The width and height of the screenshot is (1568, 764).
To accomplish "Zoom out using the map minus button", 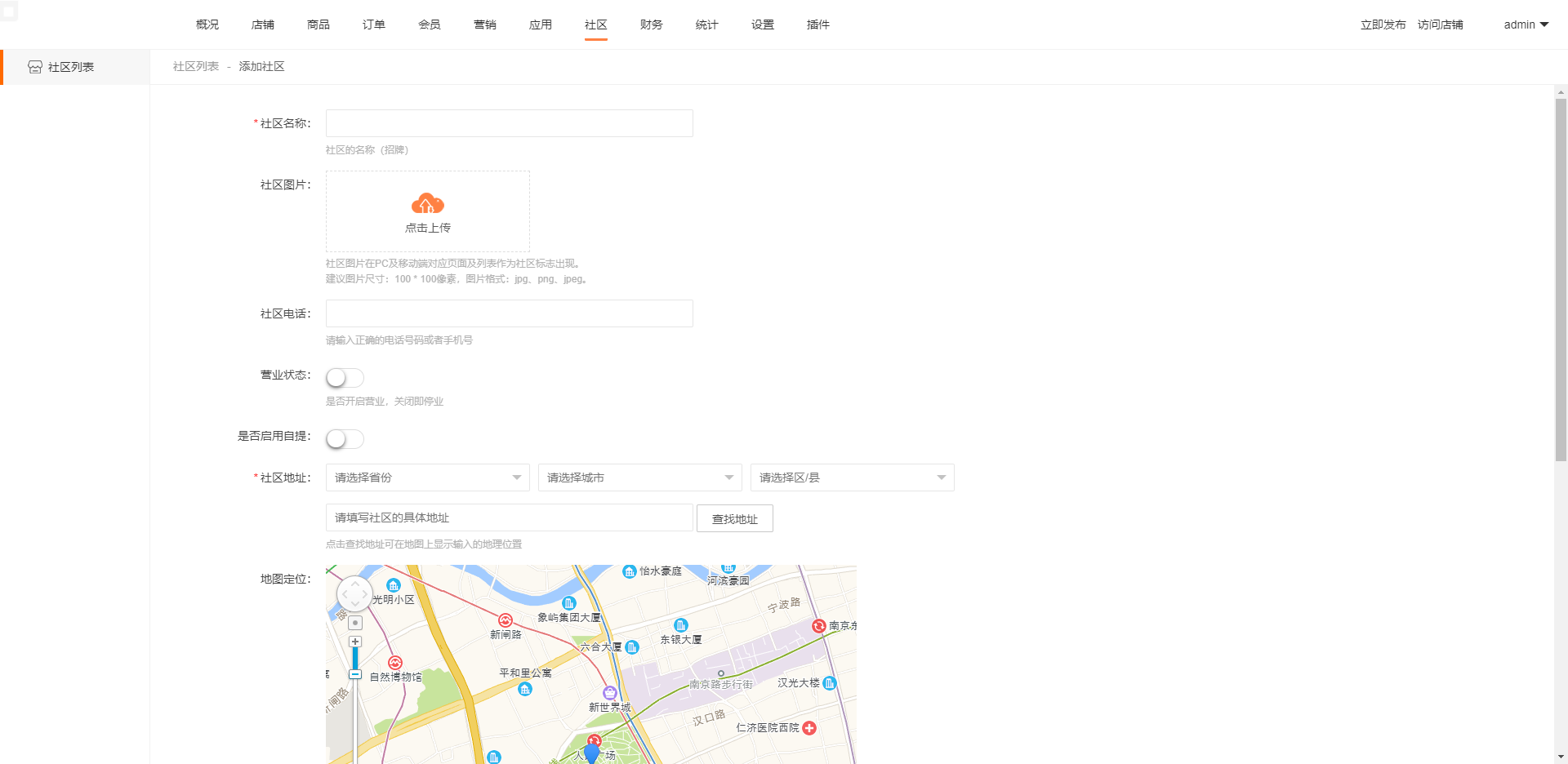I will (354, 675).
